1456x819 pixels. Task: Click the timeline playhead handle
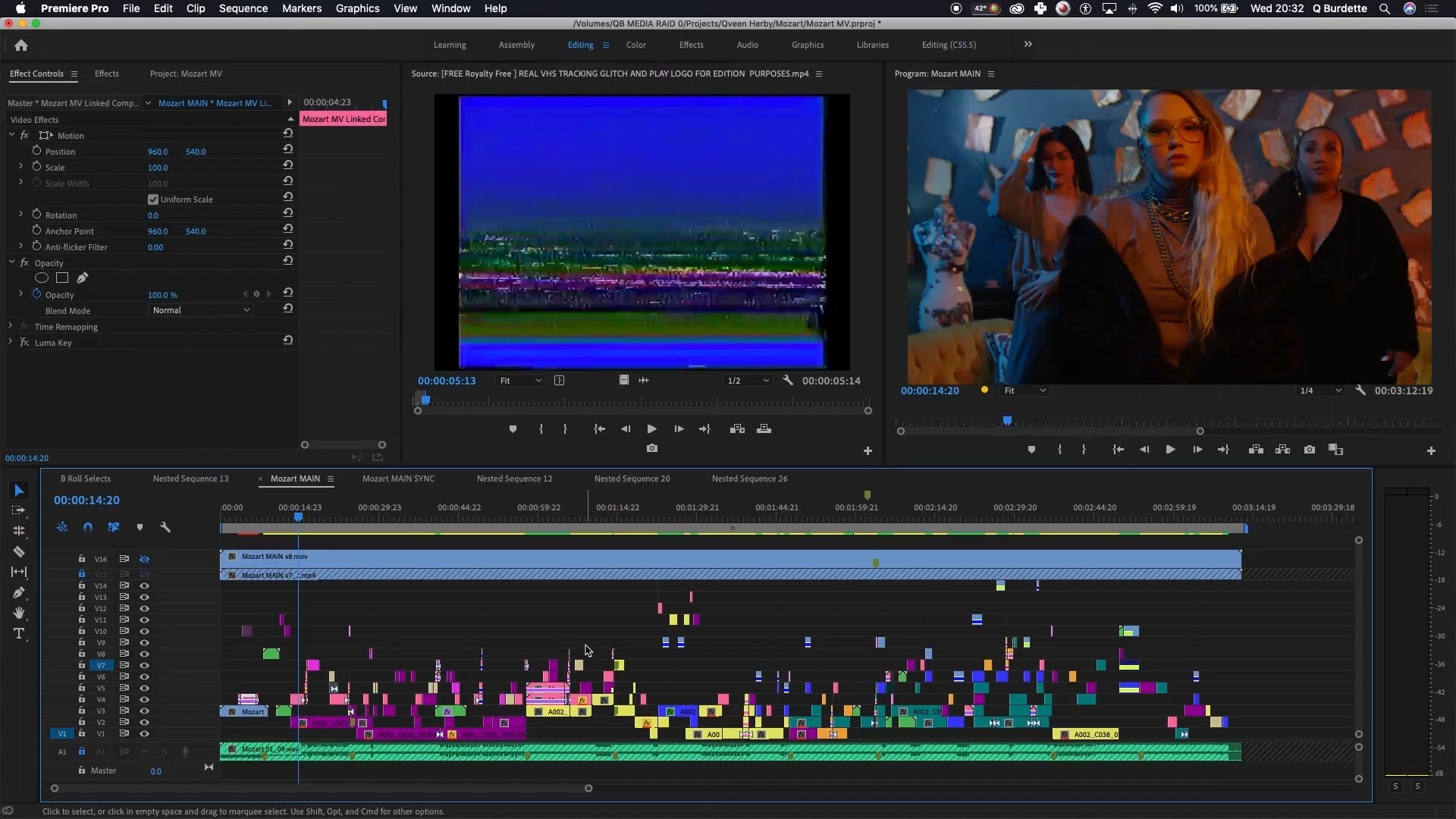click(x=298, y=516)
